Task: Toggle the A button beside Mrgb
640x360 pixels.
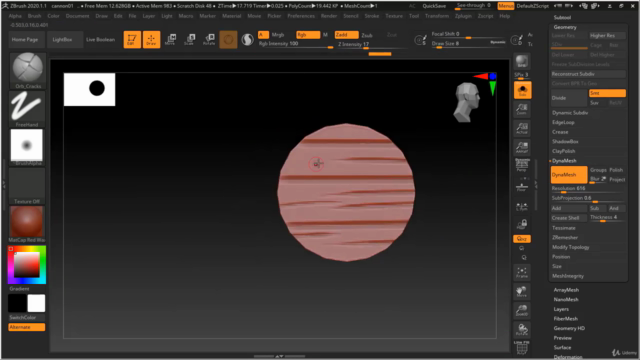Action: (263, 35)
